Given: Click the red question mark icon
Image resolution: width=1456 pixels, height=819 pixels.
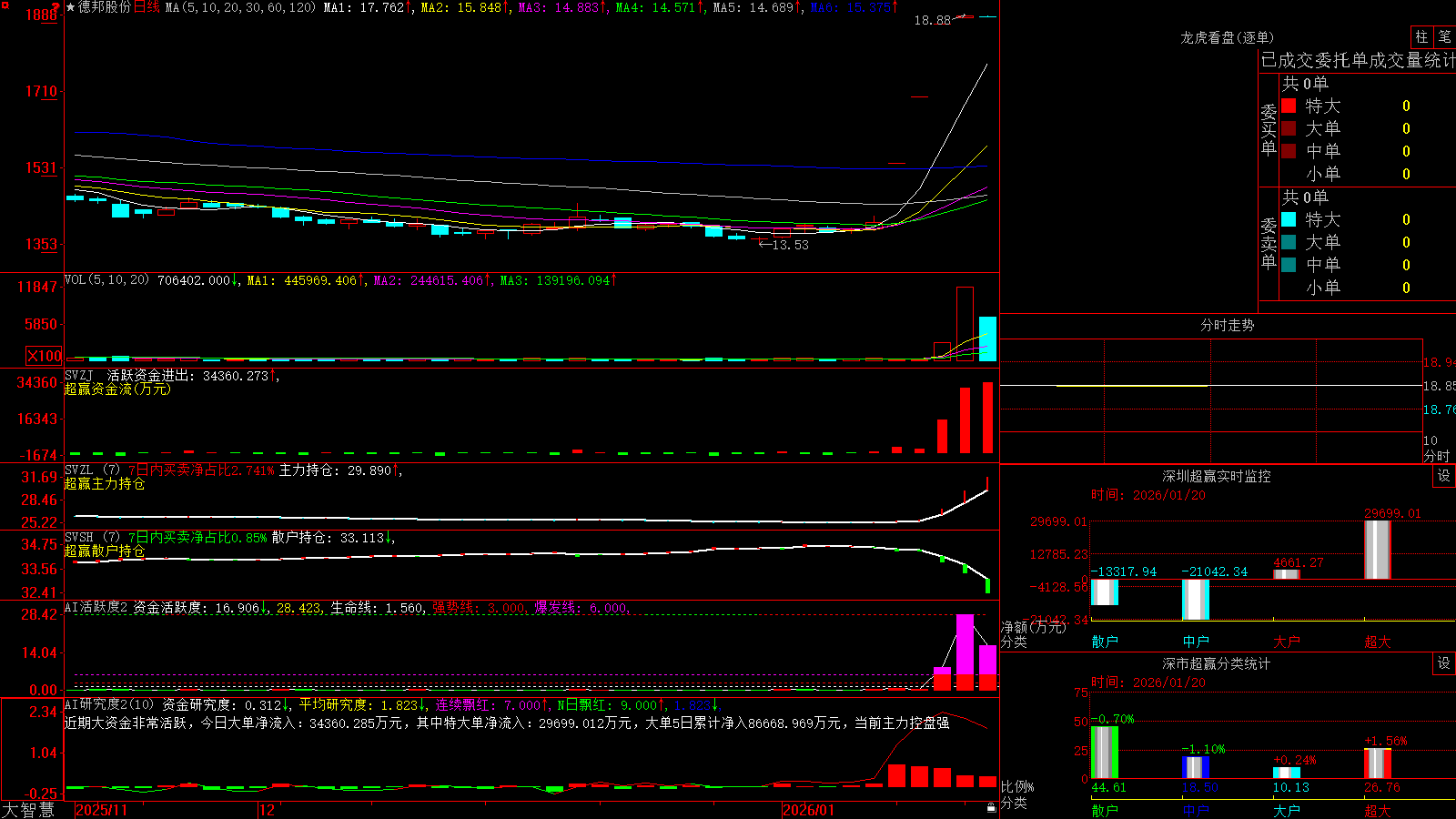Looking at the screenshot, I should [56, 7].
